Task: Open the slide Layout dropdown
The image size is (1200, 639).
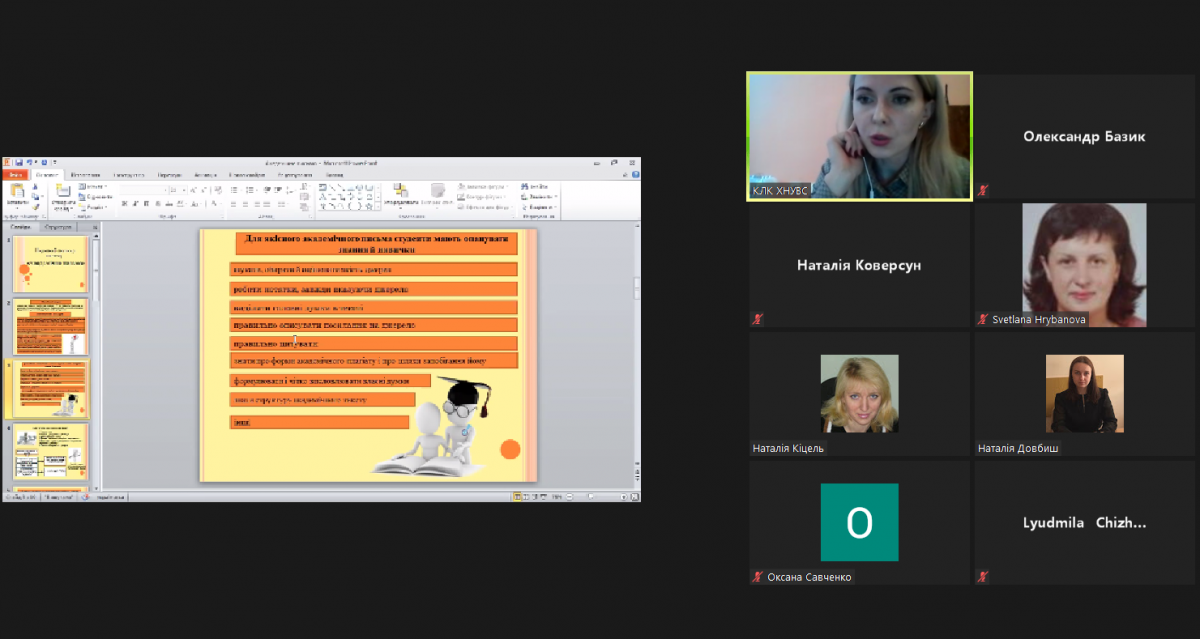Action: pos(95,186)
